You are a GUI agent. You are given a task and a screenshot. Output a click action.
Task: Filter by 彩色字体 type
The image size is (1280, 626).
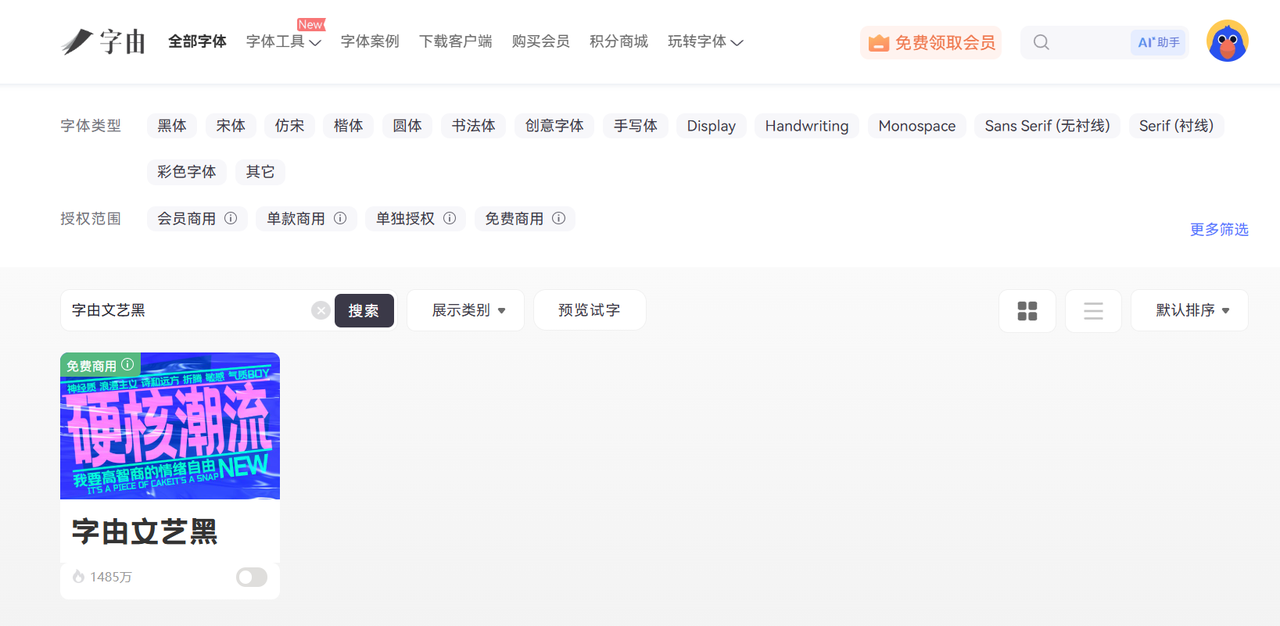click(187, 171)
